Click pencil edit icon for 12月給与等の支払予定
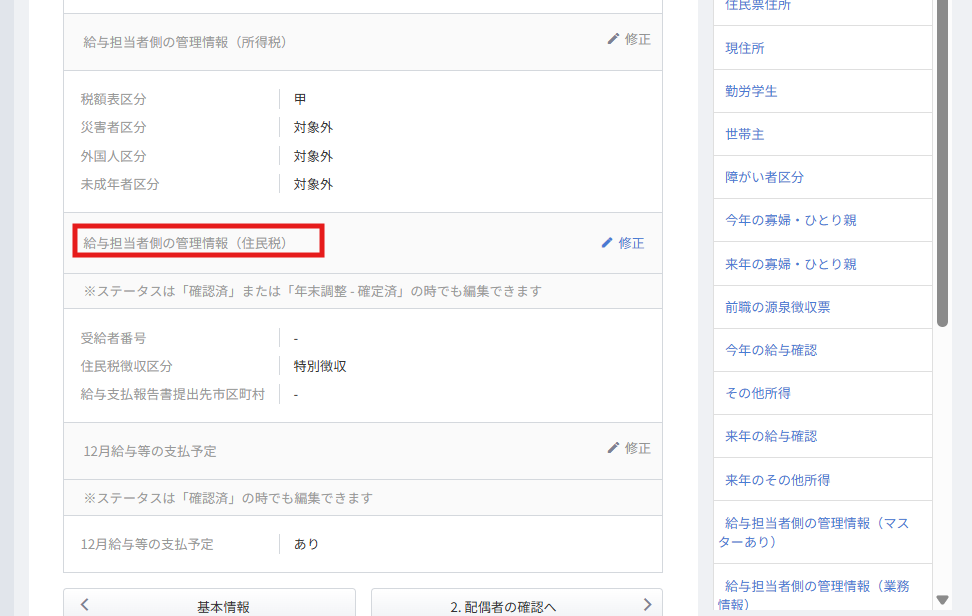Image resolution: width=972 pixels, height=616 pixels. coord(614,448)
